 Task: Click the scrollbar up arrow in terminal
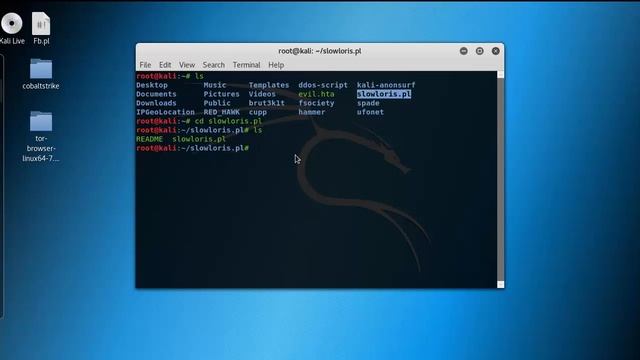[x=500, y=74]
